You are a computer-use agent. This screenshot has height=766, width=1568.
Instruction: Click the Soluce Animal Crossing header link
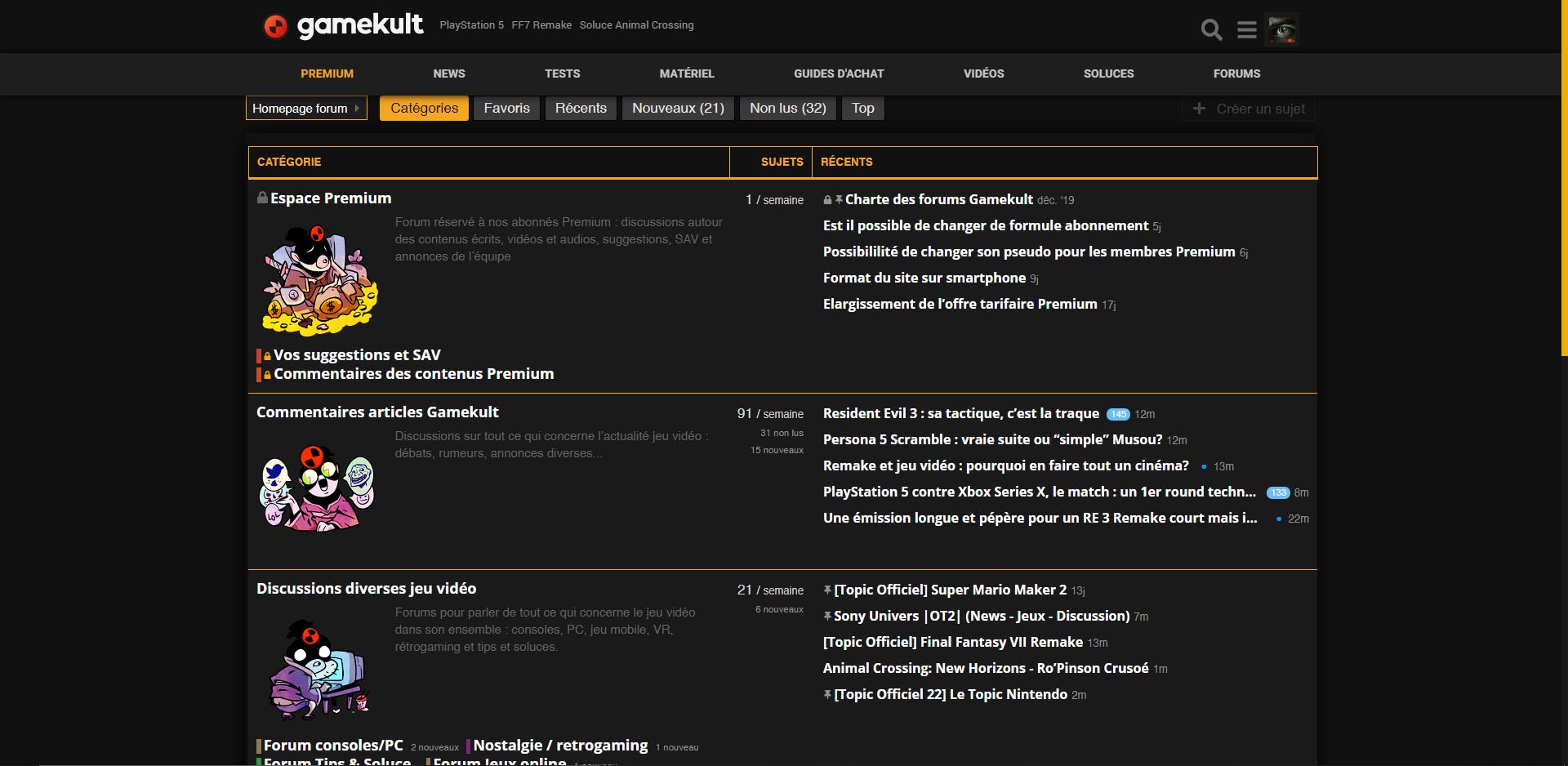(636, 25)
